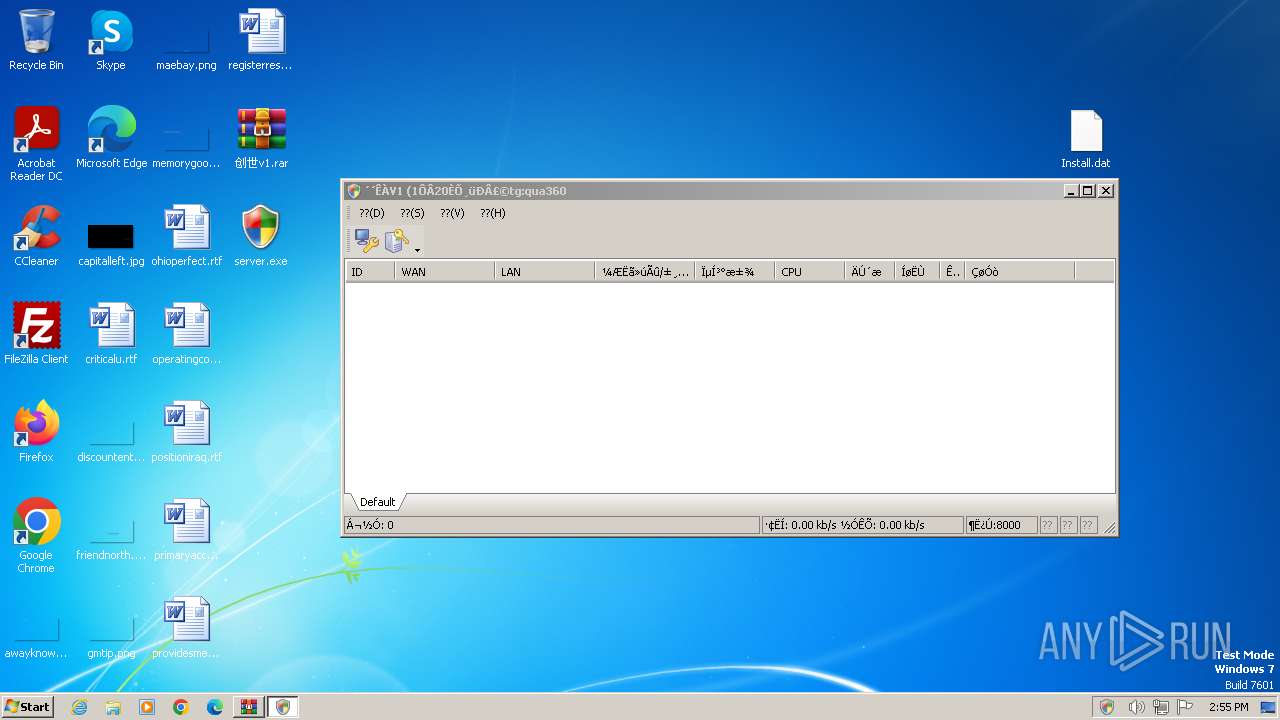Click the first ?? status bar pane

pos(1048,525)
